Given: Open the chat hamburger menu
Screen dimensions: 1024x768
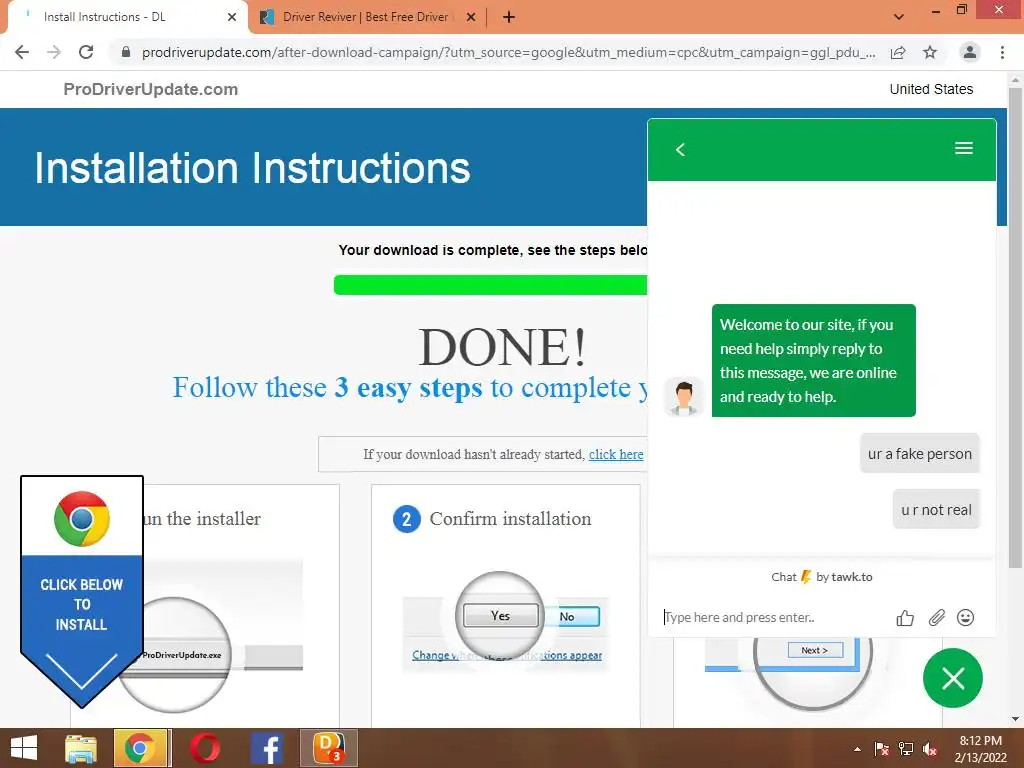Looking at the screenshot, I should coord(964,148).
